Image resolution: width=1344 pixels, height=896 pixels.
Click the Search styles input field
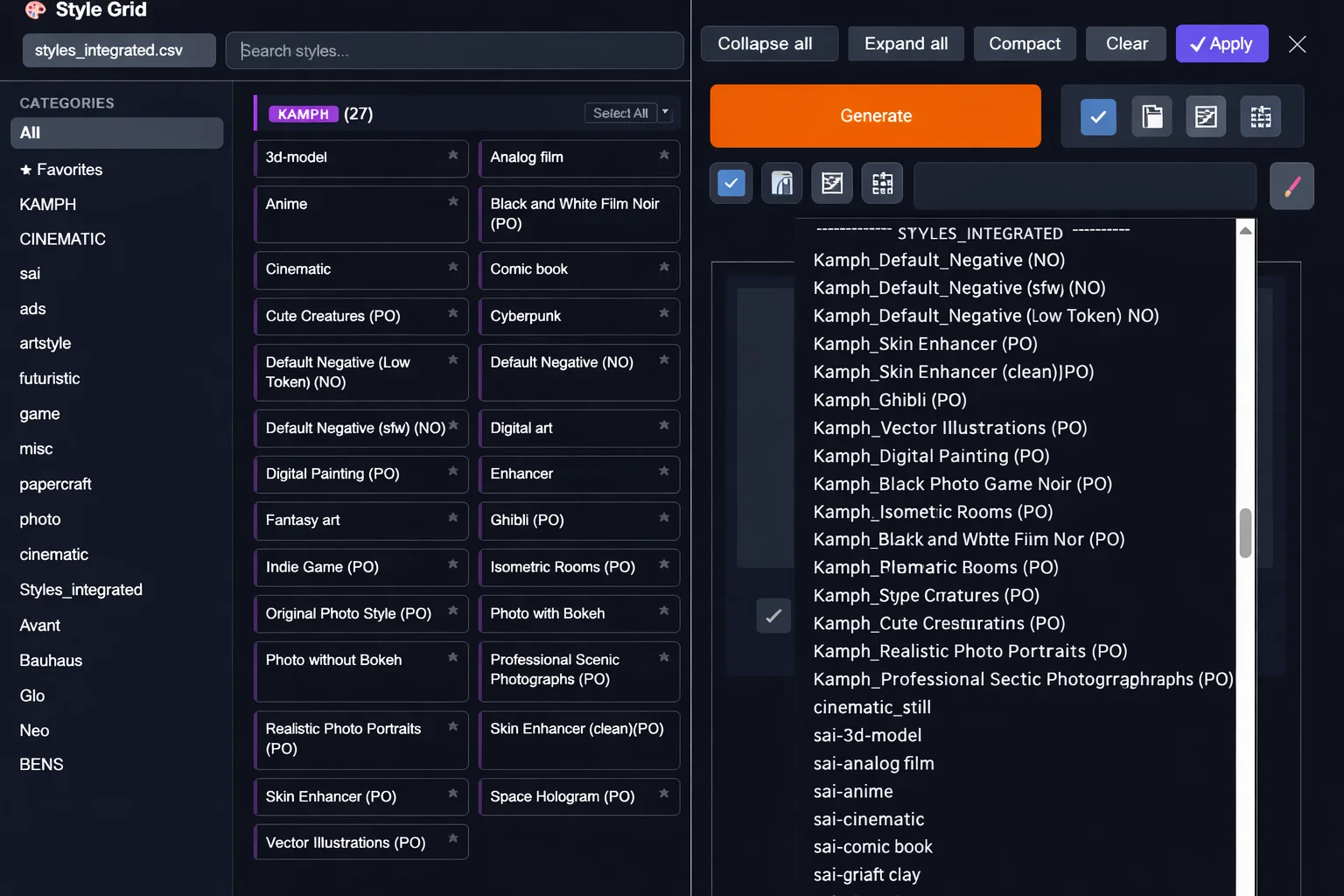[454, 51]
